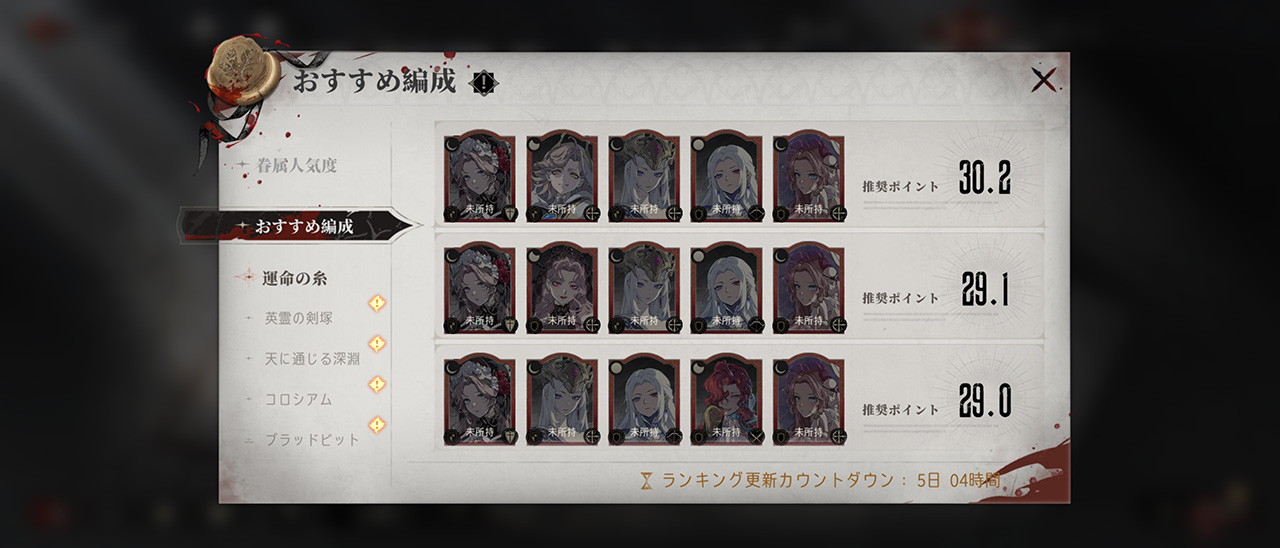This screenshot has width=1280, height=548.
Task: Click the hourglass icon by ranking countdown
Action: coord(647,481)
